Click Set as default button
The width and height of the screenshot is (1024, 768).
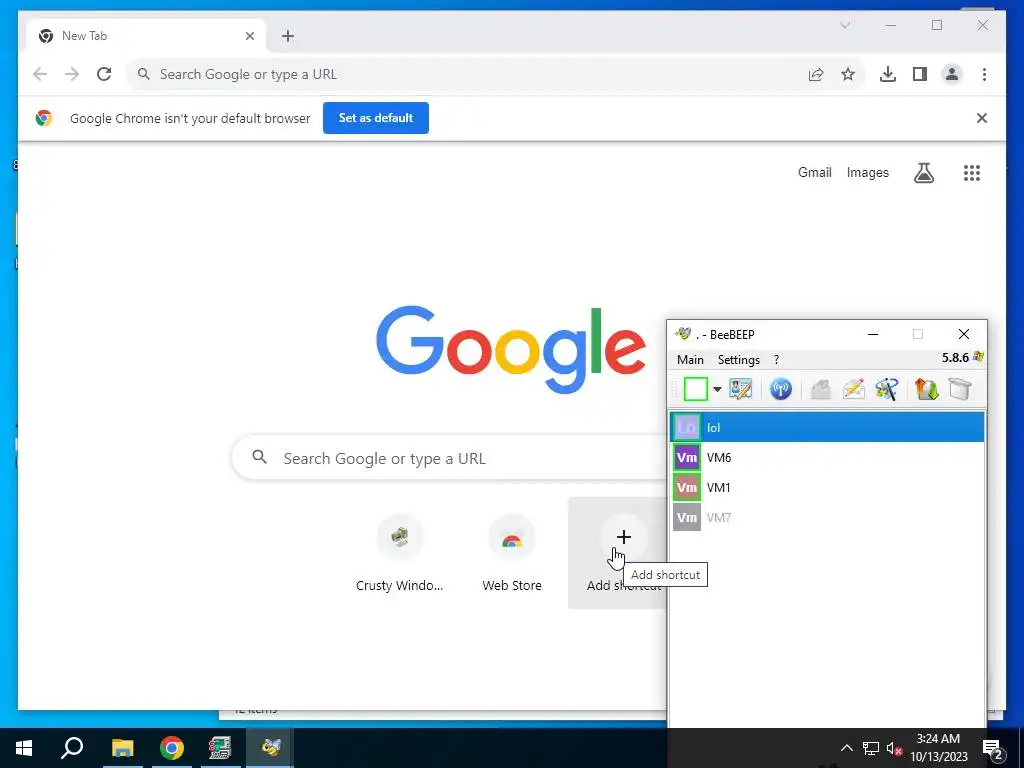[376, 118]
